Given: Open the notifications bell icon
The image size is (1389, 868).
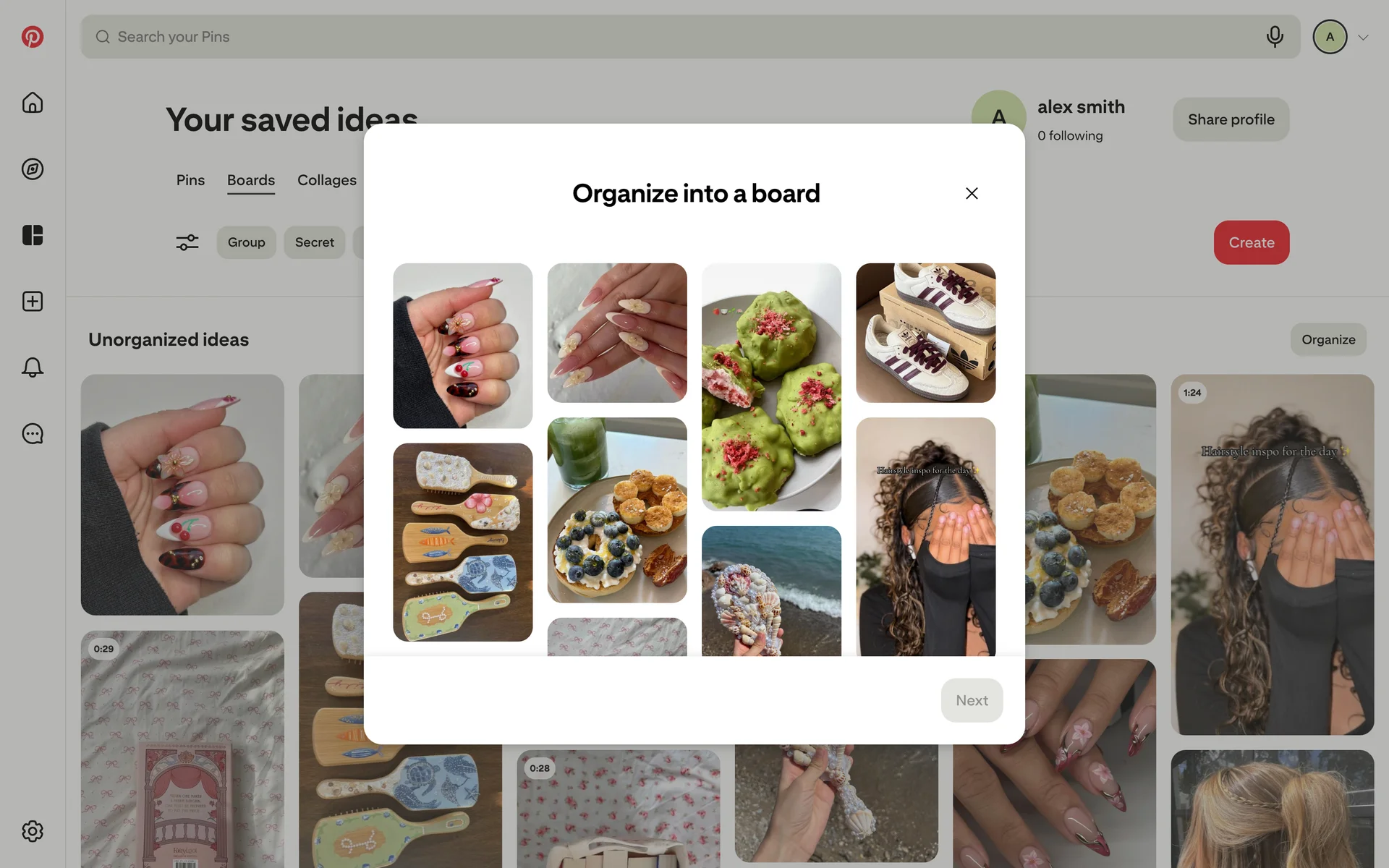Looking at the screenshot, I should [x=33, y=367].
